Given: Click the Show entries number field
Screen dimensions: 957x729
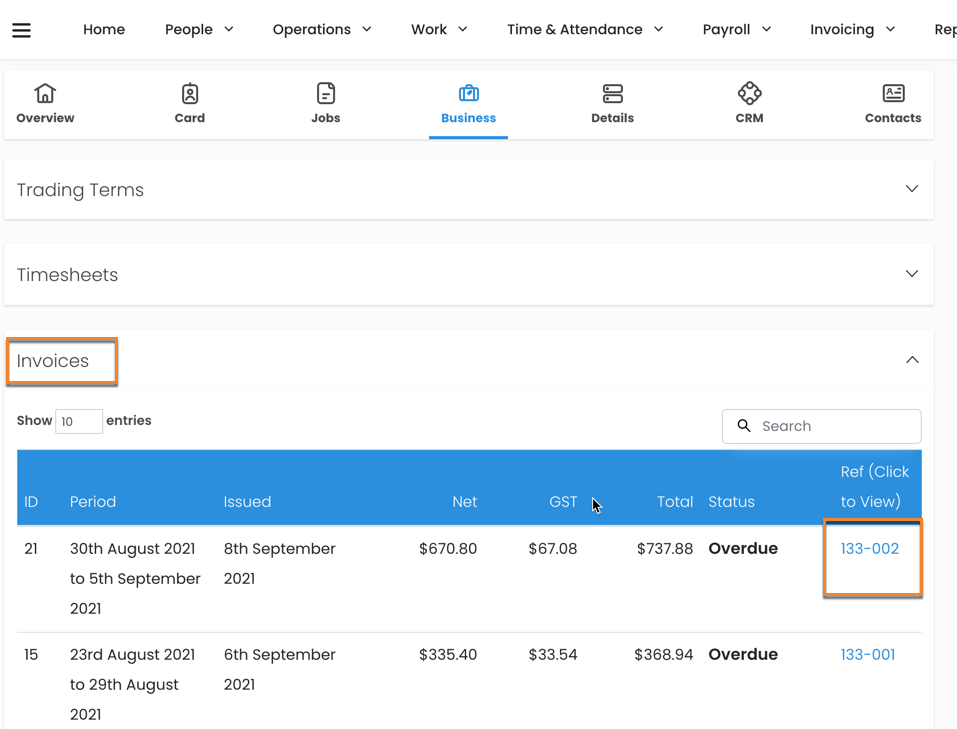Looking at the screenshot, I should point(78,422).
